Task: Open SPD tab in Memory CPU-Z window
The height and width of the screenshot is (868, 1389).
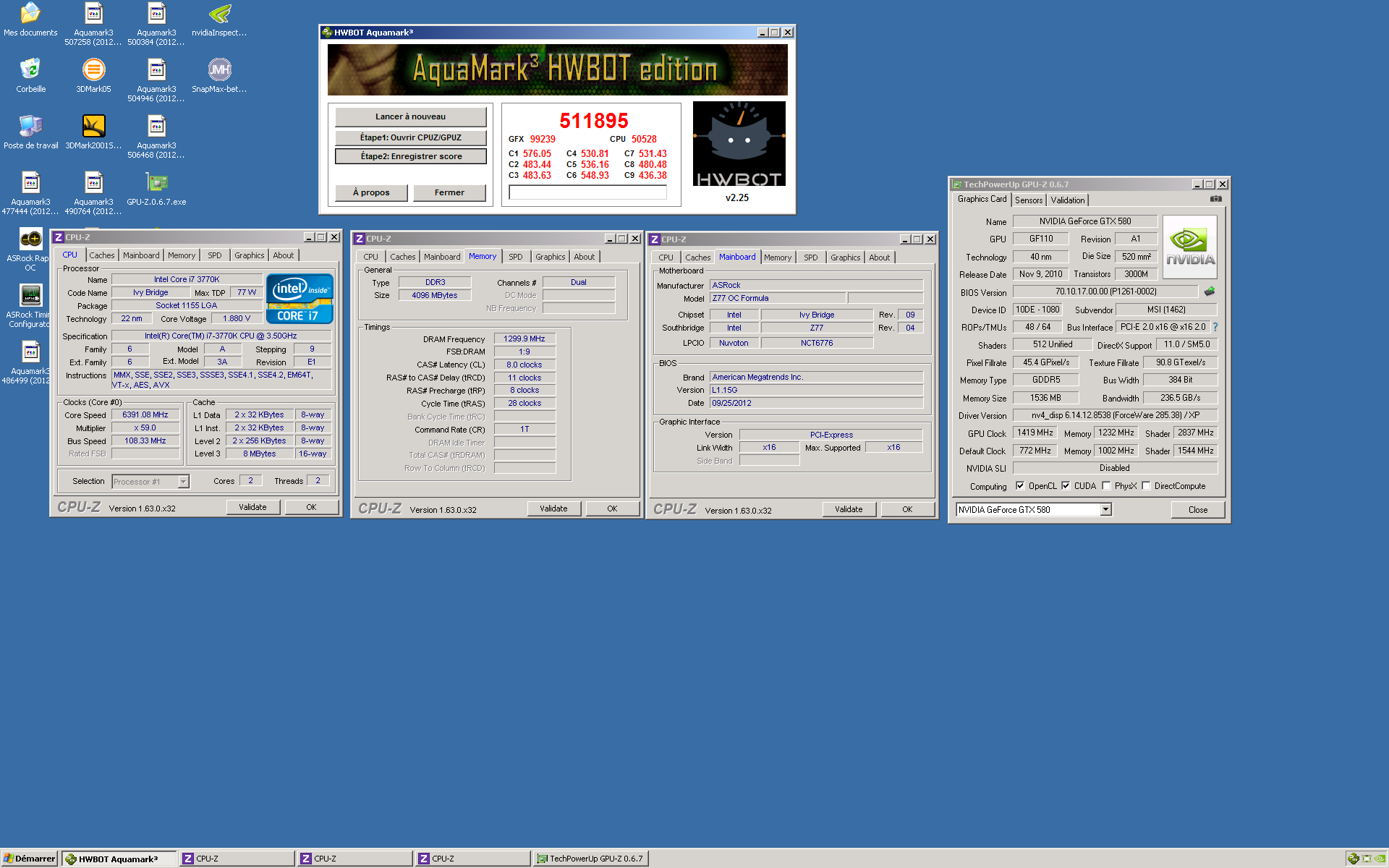Action: pyautogui.click(x=515, y=257)
